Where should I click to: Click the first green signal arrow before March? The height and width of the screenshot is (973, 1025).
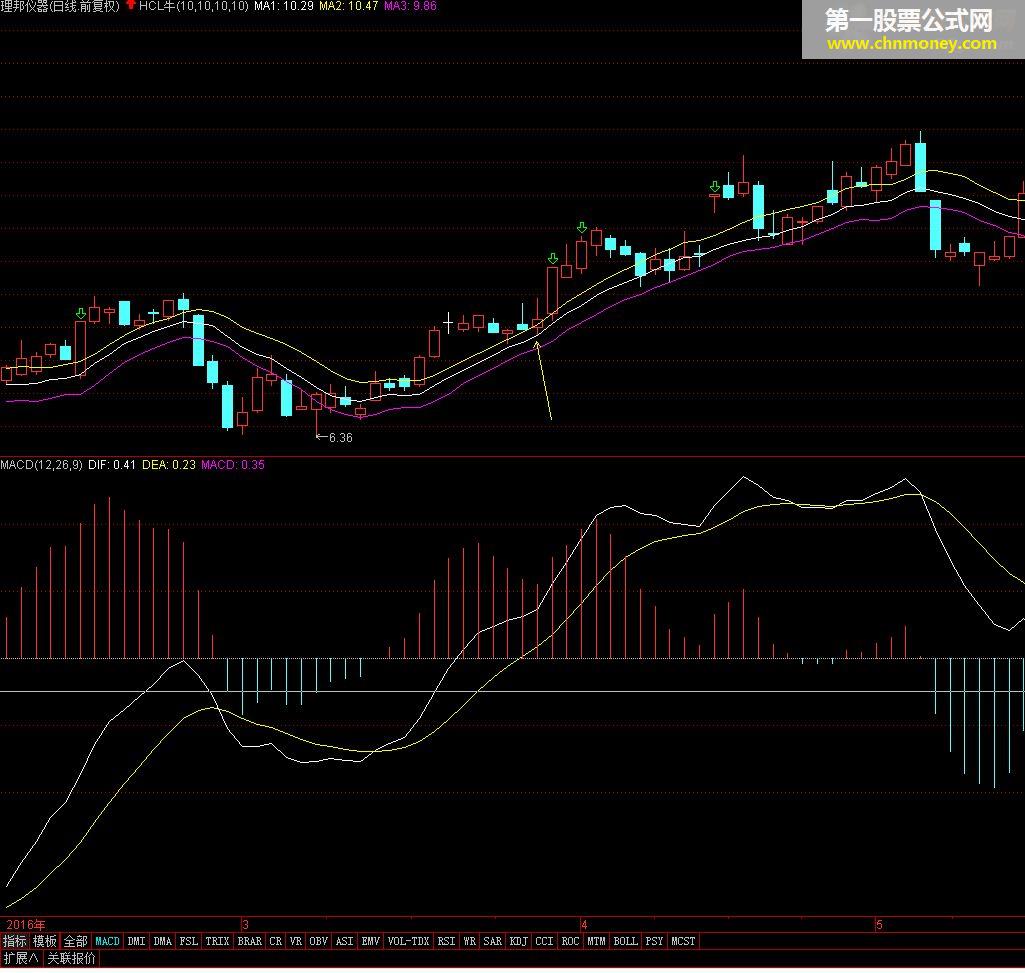[x=80, y=314]
